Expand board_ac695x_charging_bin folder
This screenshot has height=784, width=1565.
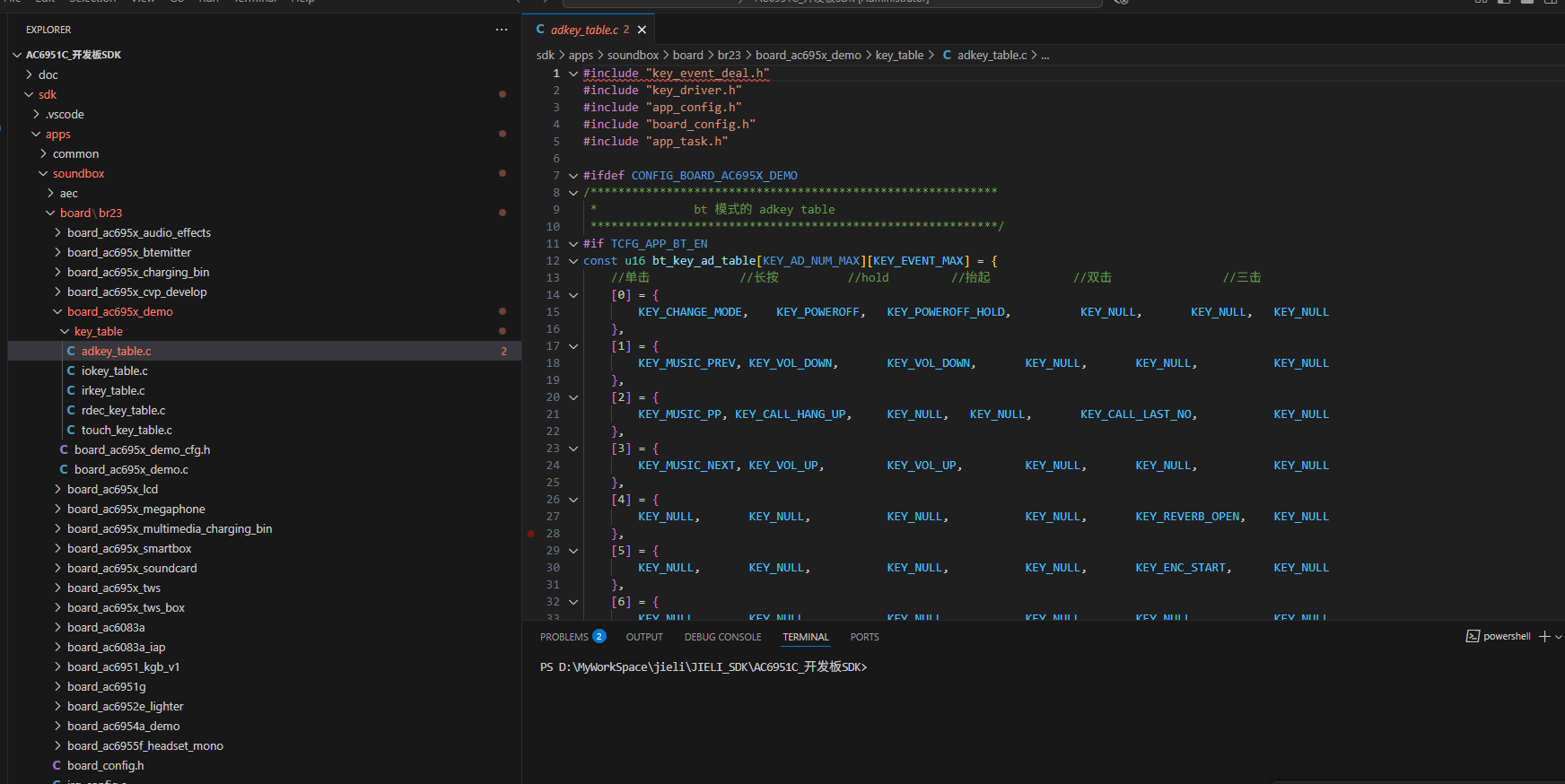[57, 272]
